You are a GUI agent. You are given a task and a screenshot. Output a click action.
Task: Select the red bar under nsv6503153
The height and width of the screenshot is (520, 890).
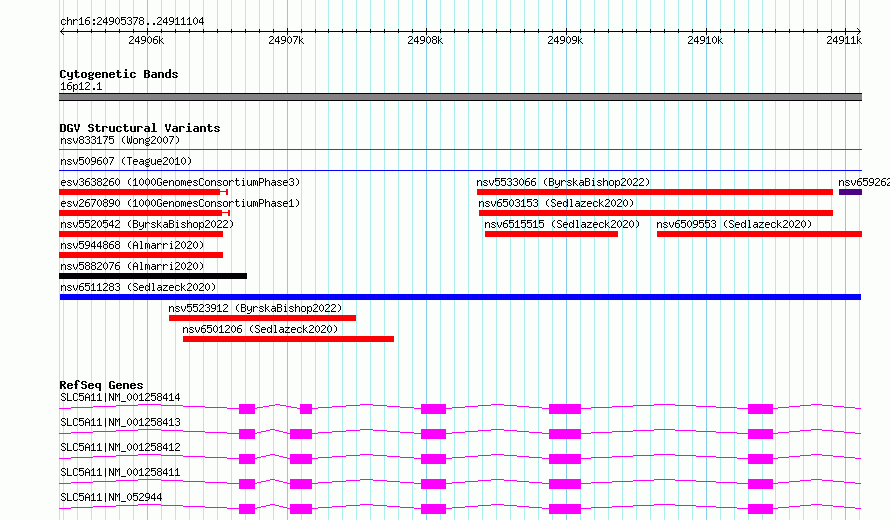pyautogui.click(x=656, y=213)
